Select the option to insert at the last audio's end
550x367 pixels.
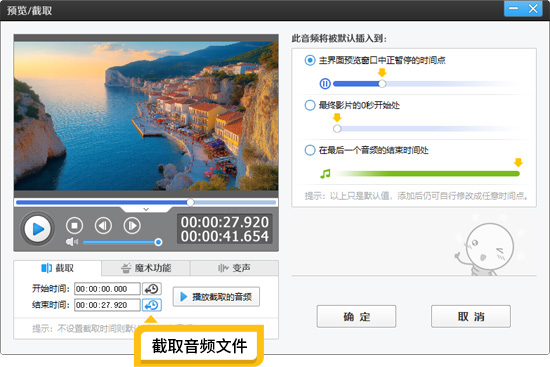[x=310, y=150]
